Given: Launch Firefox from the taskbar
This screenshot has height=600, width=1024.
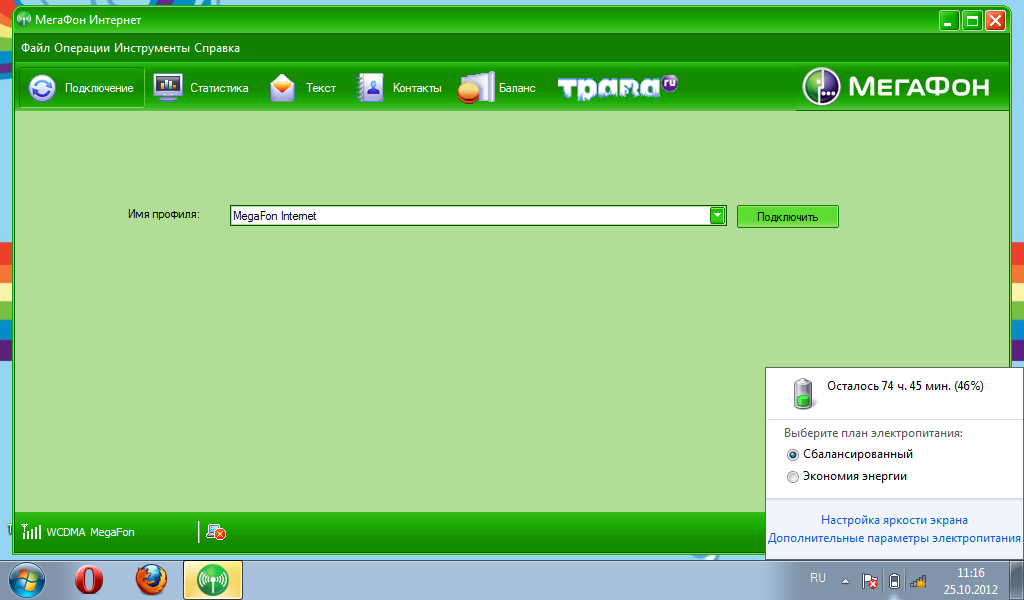Looking at the screenshot, I should 151,579.
